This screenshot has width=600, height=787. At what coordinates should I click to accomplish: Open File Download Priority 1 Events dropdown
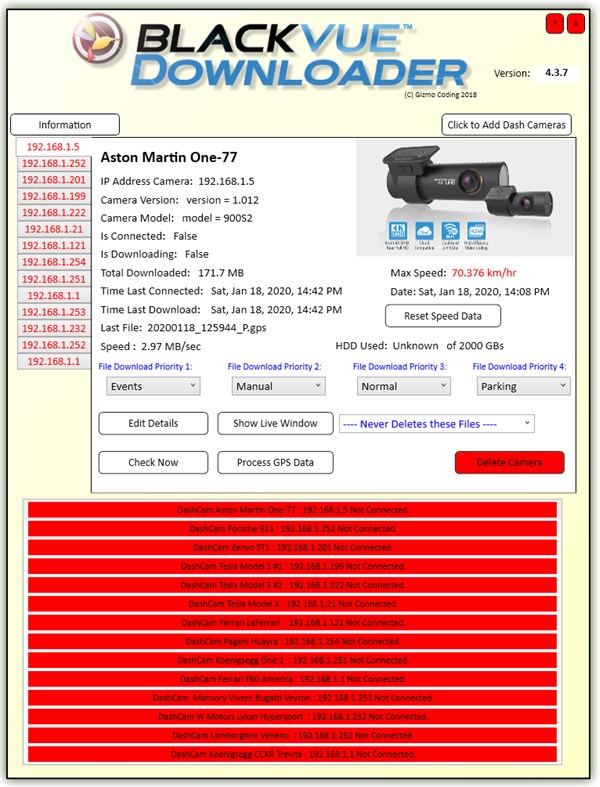[x=153, y=386]
